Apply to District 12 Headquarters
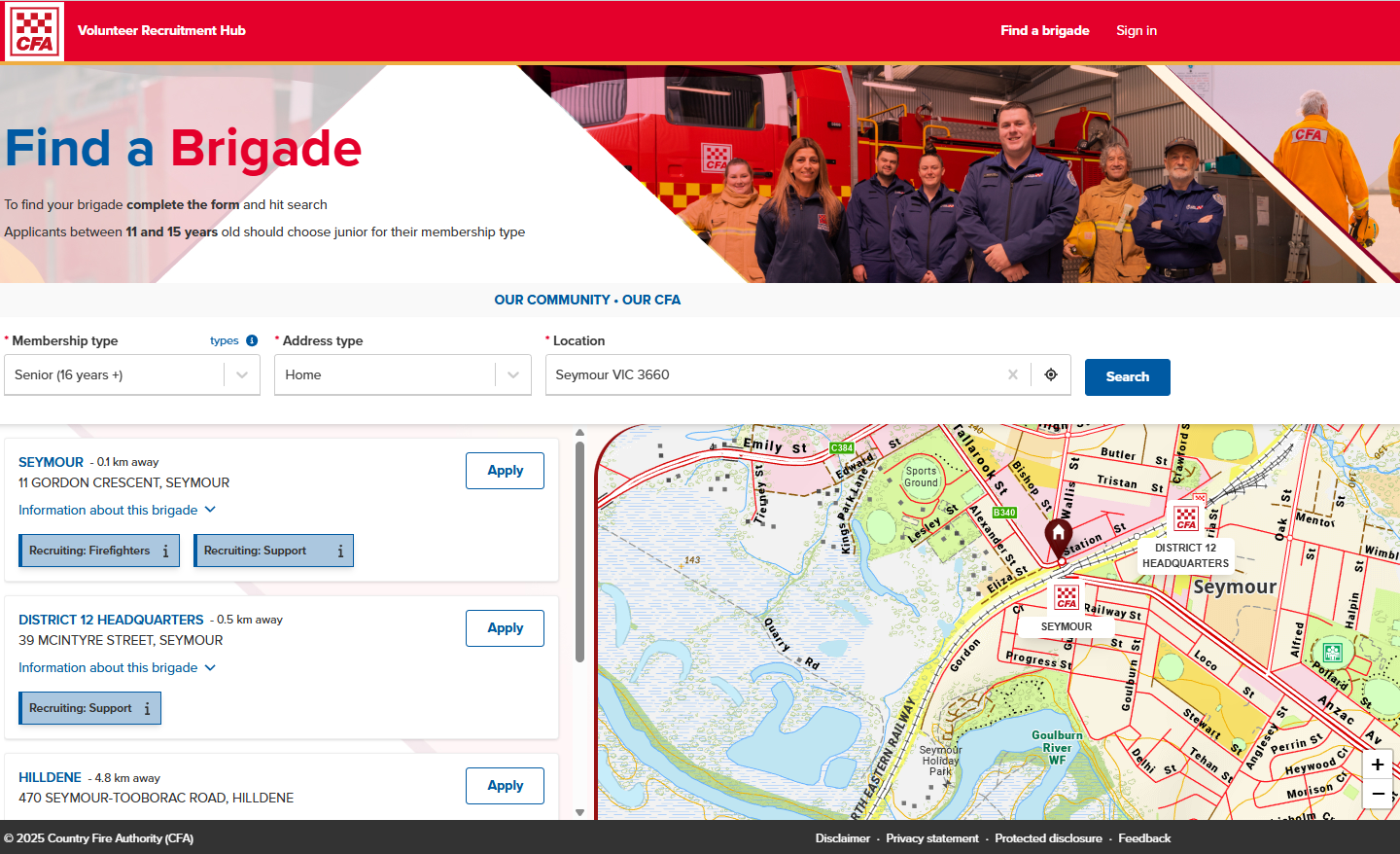Image resolution: width=1400 pixels, height=854 pixels. [505, 628]
